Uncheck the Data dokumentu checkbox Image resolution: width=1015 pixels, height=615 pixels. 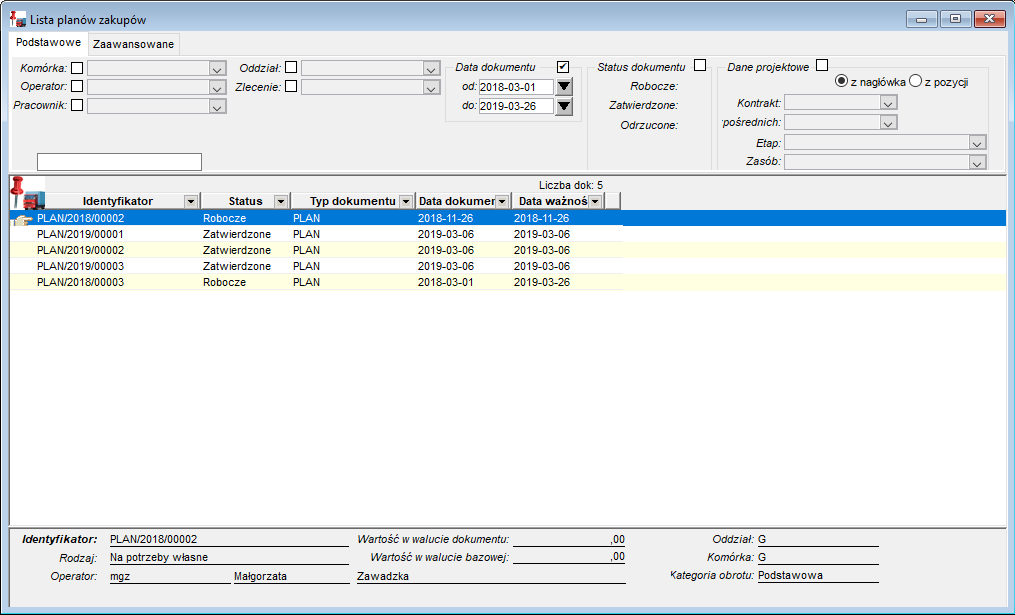(563, 67)
